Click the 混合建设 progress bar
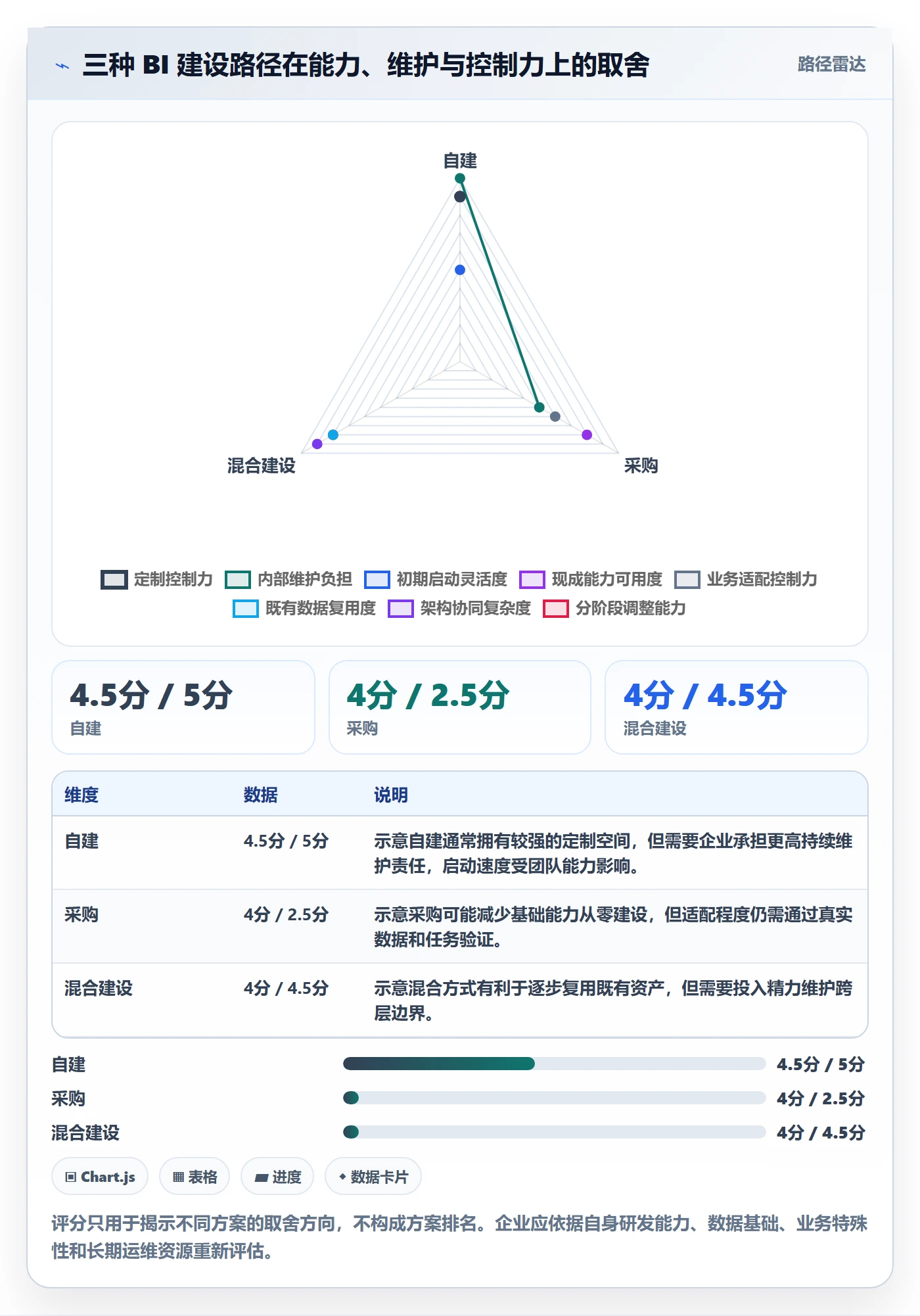 coord(555,1132)
